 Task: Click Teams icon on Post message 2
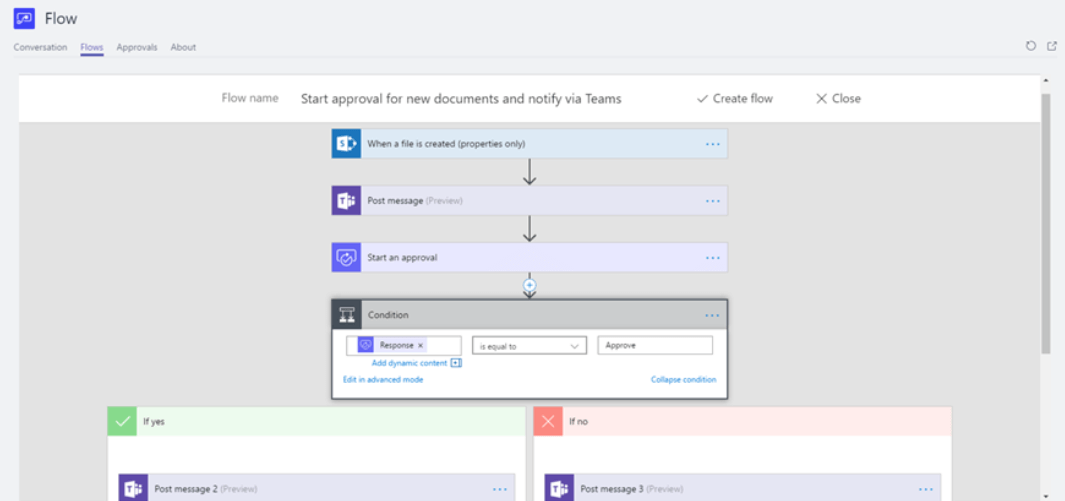pyautogui.click(x=133, y=488)
